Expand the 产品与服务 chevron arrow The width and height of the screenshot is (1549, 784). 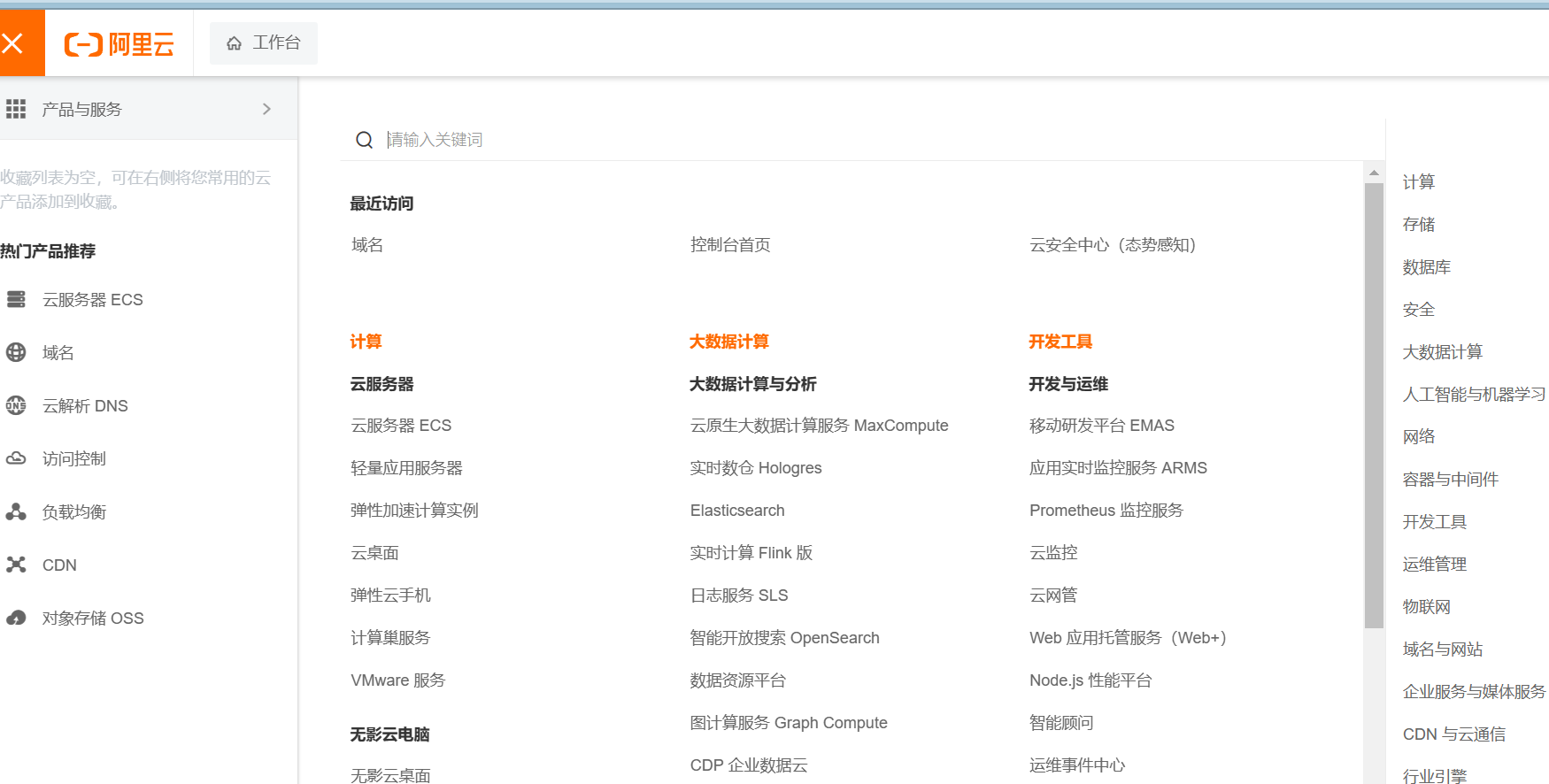coord(266,109)
